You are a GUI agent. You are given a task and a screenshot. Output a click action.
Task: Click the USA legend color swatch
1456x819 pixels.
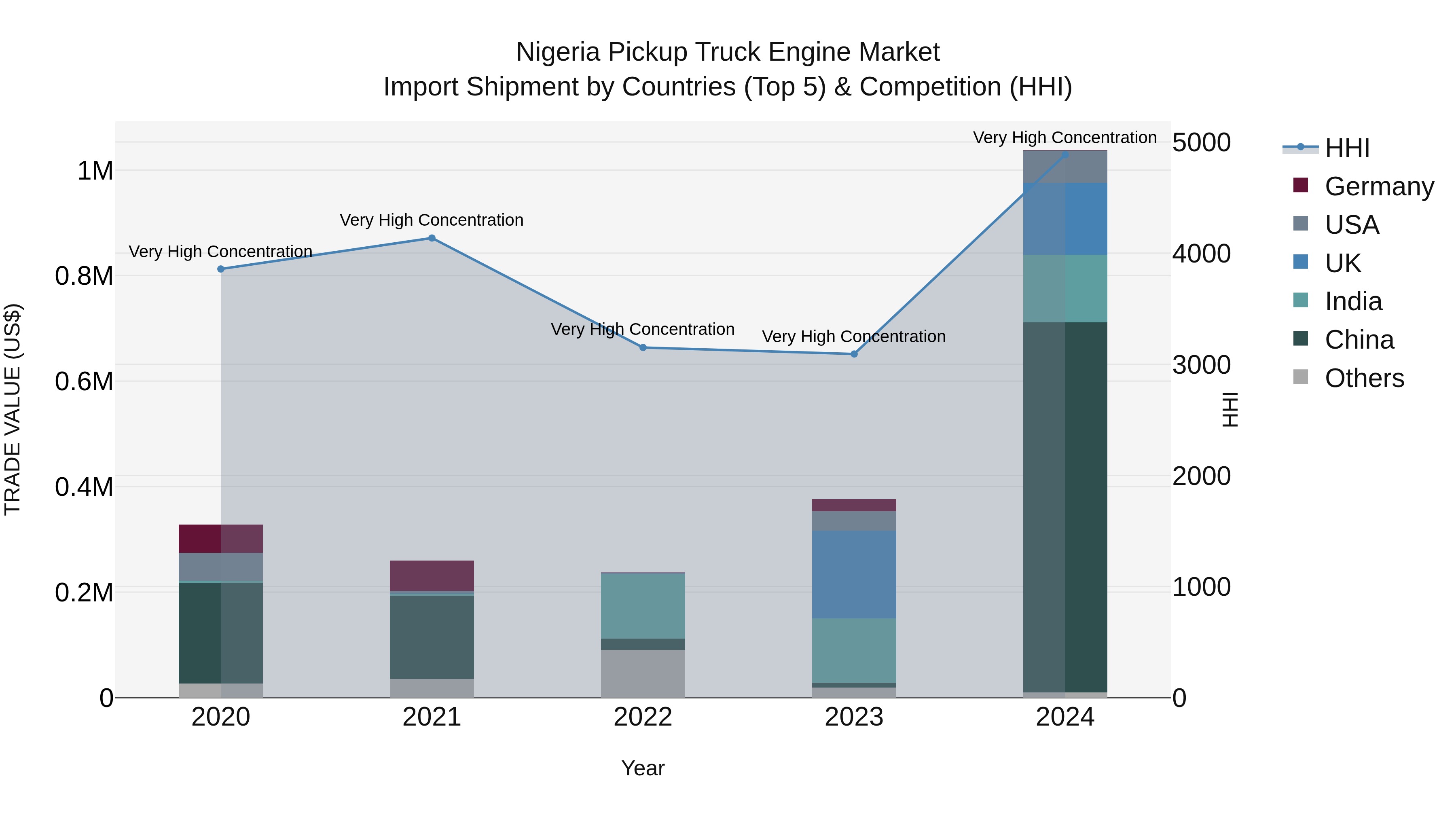pyautogui.click(x=1301, y=223)
